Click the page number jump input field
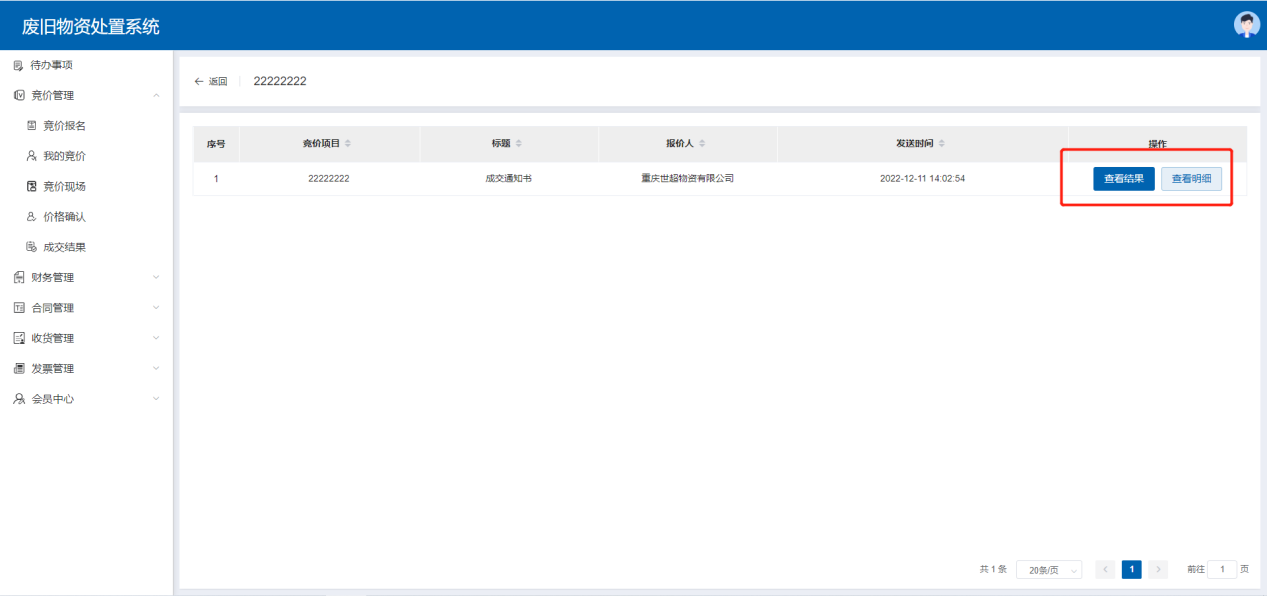The width and height of the screenshot is (1267, 596). (x=1221, y=569)
